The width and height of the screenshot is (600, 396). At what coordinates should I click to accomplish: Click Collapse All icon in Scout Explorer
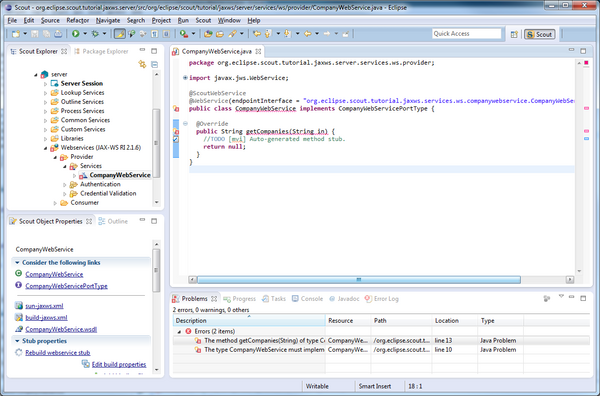[155, 64]
